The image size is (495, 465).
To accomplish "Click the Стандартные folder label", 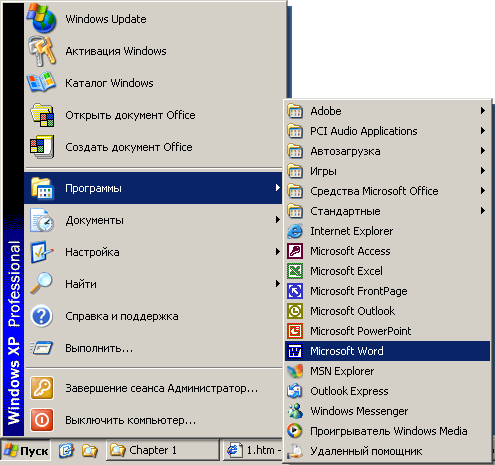I will pos(345,211).
